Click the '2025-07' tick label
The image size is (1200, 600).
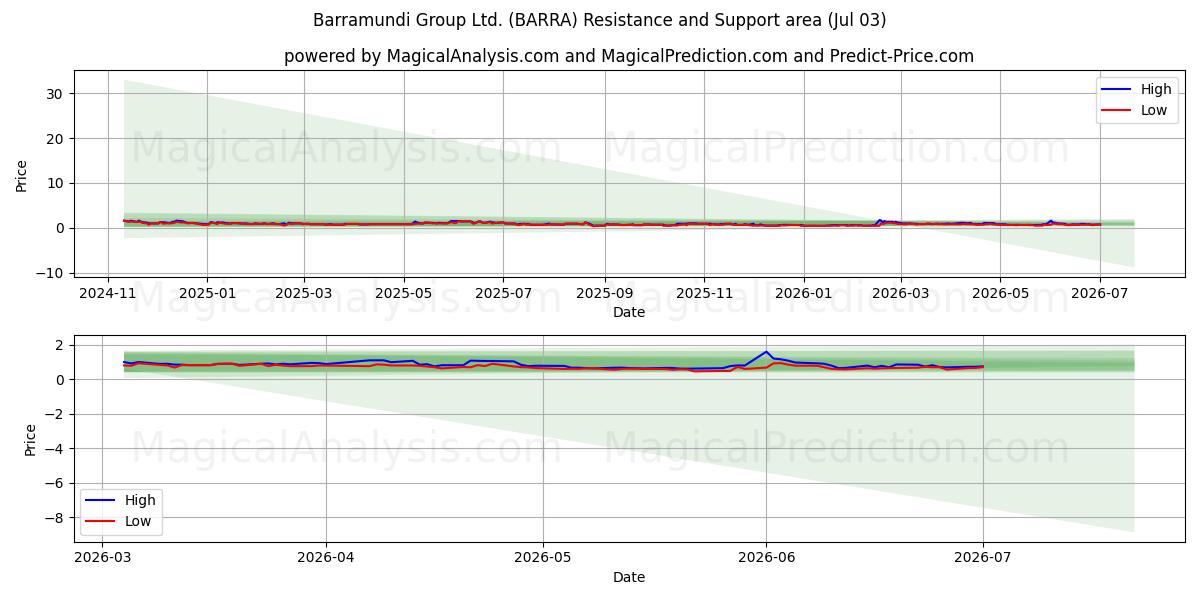[502, 293]
